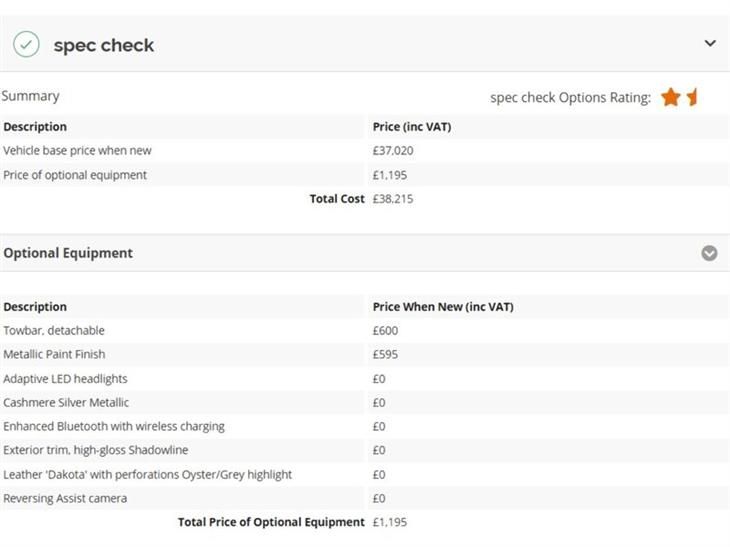Collapse the spec check section chevron
The image size is (730, 547).
[710, 43]
